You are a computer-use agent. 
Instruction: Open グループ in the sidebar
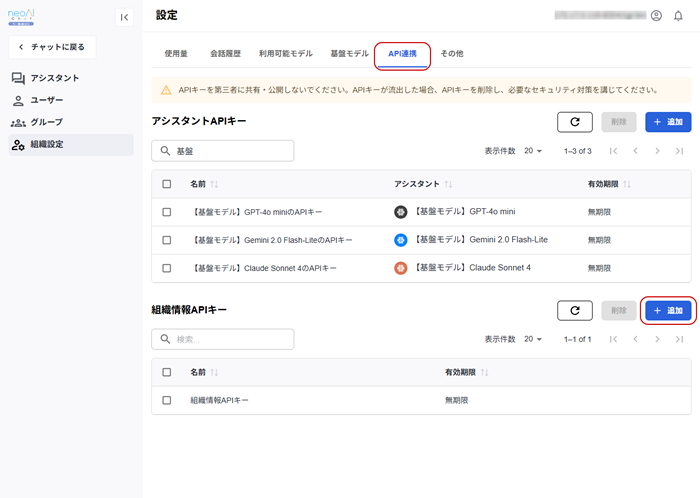point(46,122)
